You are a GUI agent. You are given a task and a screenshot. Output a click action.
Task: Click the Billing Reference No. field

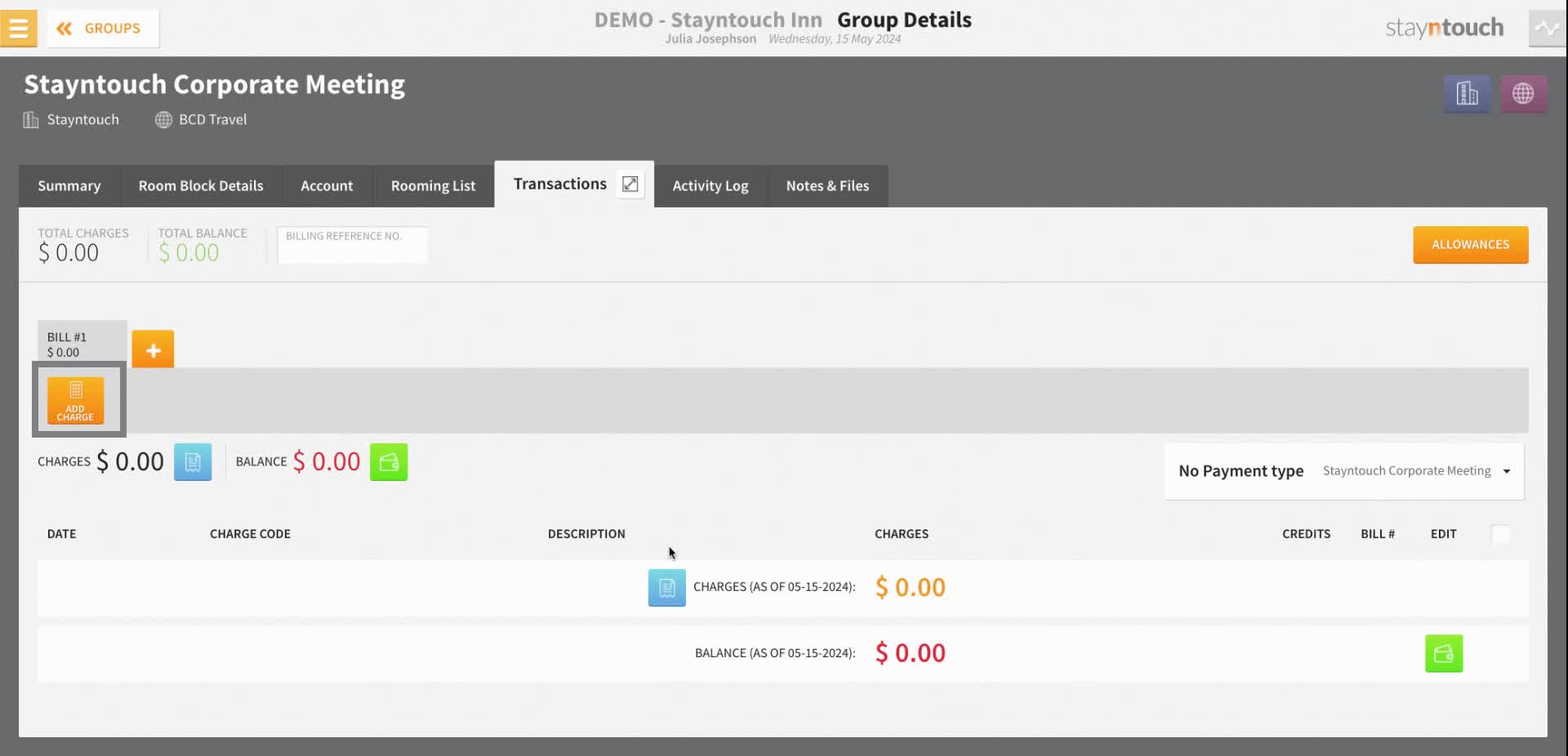coord(352,245)
